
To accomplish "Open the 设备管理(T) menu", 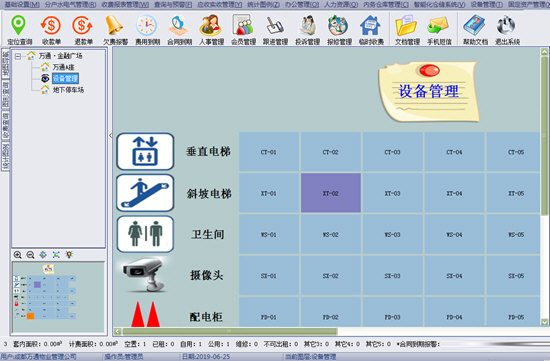I will click(x=487, y=5).
